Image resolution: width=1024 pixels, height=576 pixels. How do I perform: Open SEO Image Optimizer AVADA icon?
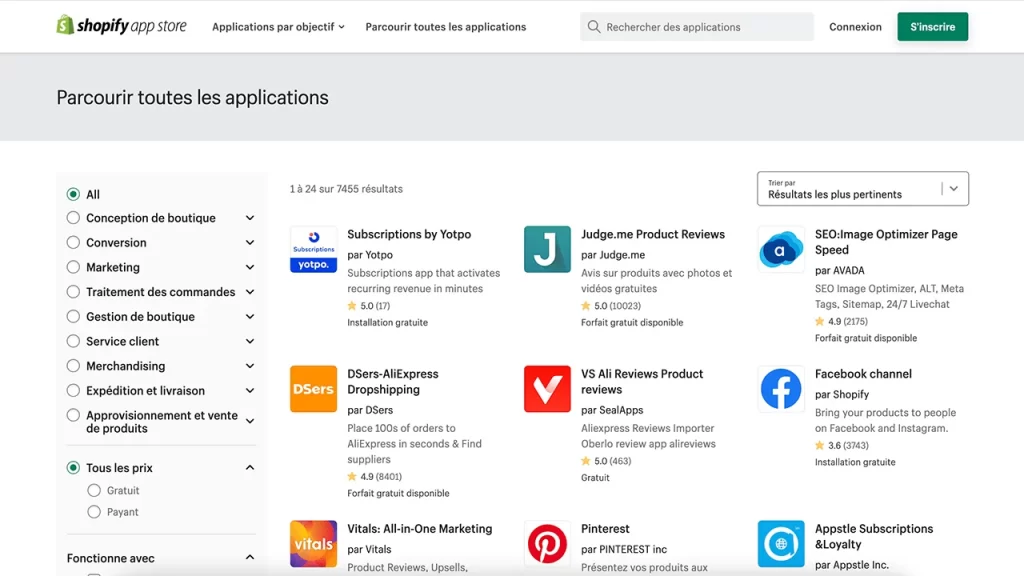[781, 249]
